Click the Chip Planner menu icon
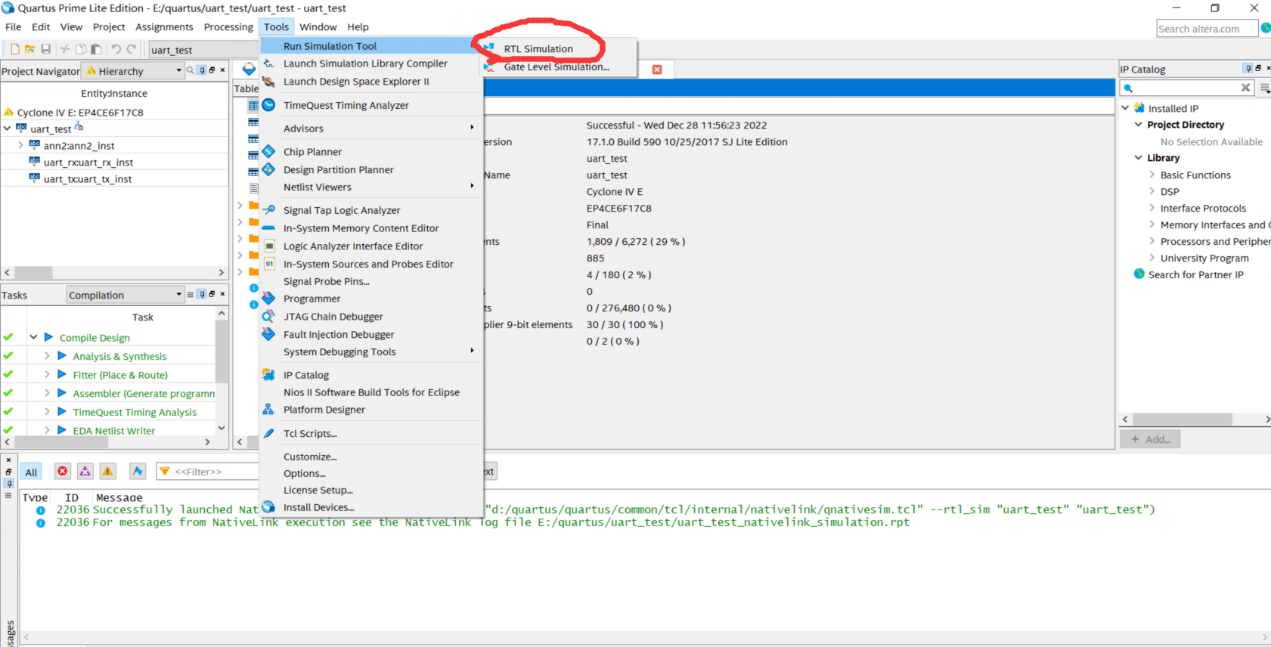Viewport: 1271px width, 647px height. (x=268, y=152)
